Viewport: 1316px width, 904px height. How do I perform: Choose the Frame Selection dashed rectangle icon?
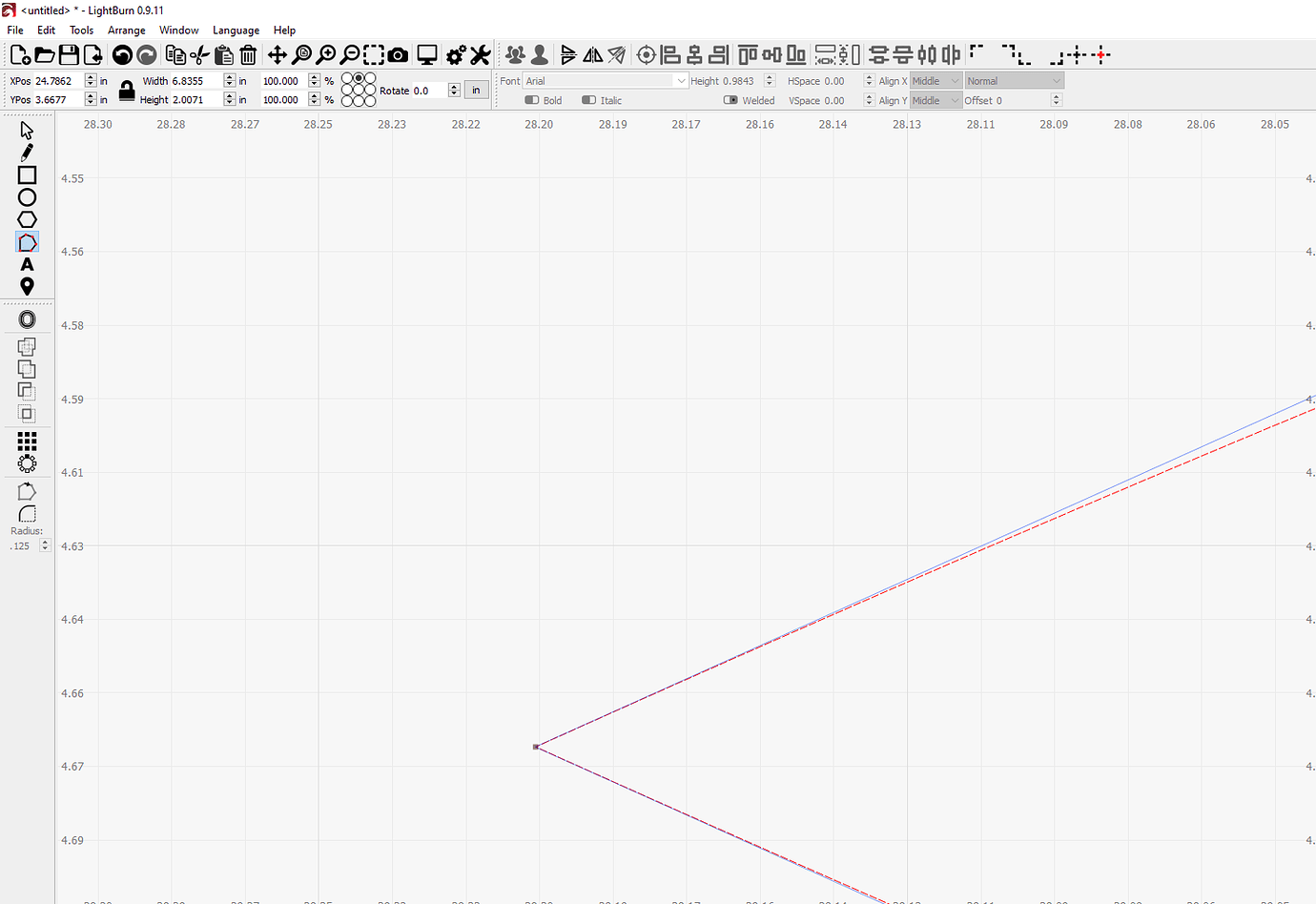pos(374,55)
